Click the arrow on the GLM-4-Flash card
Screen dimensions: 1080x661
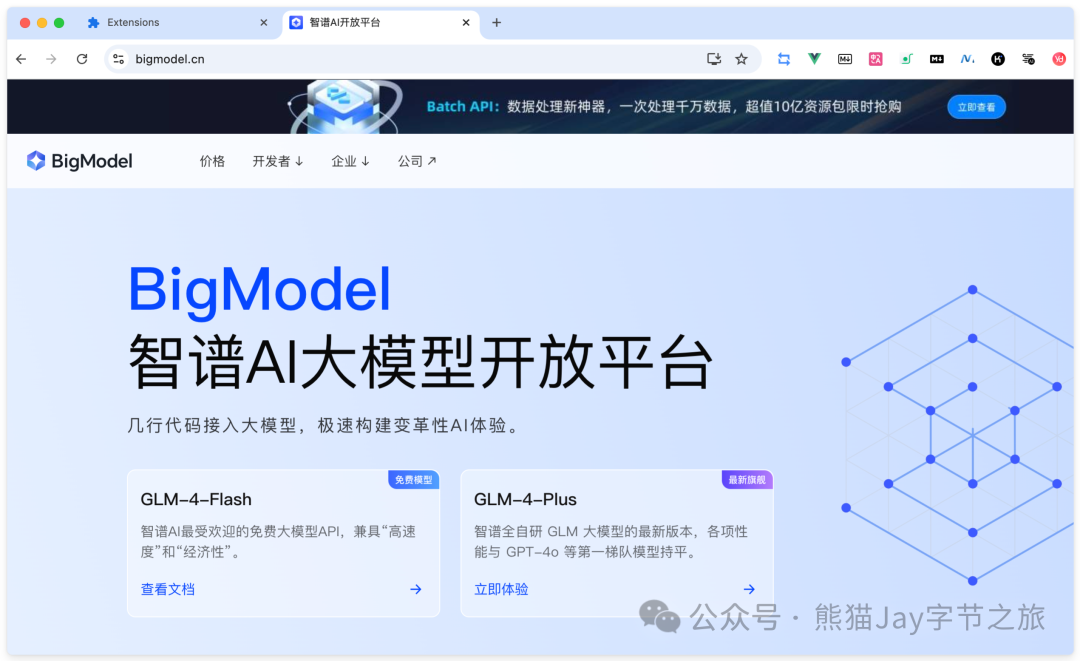pos(416,589)
